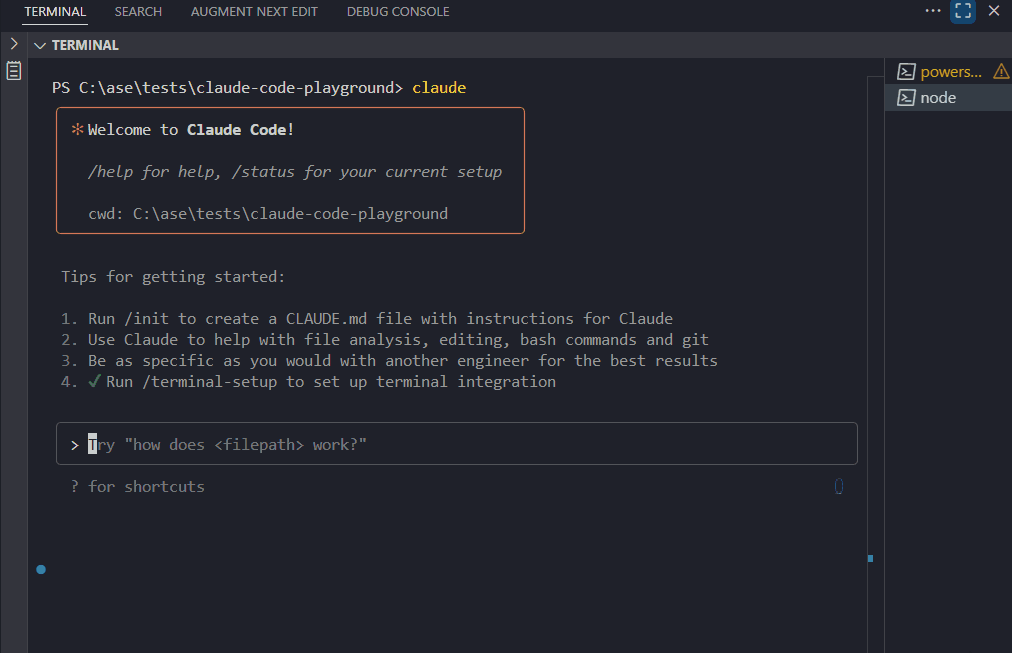Collapse the TERMINAL section chevron
This screenshot has width=1012, height=653.
point(40,45)
